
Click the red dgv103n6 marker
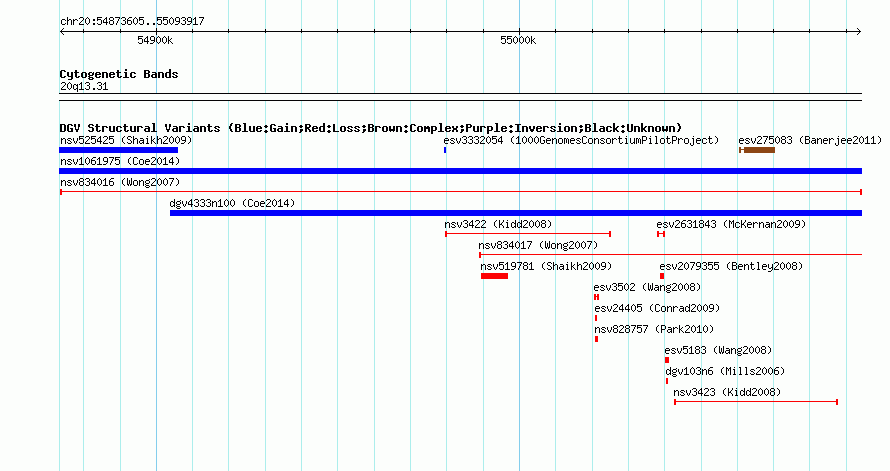click(667, 381)
